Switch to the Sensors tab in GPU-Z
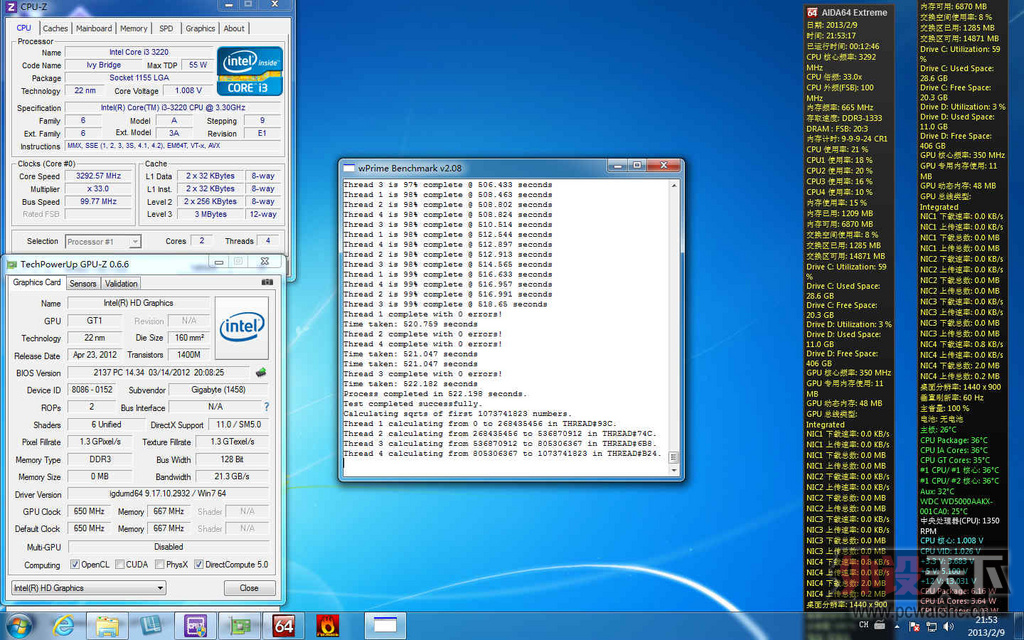 [x=83, y=283]
